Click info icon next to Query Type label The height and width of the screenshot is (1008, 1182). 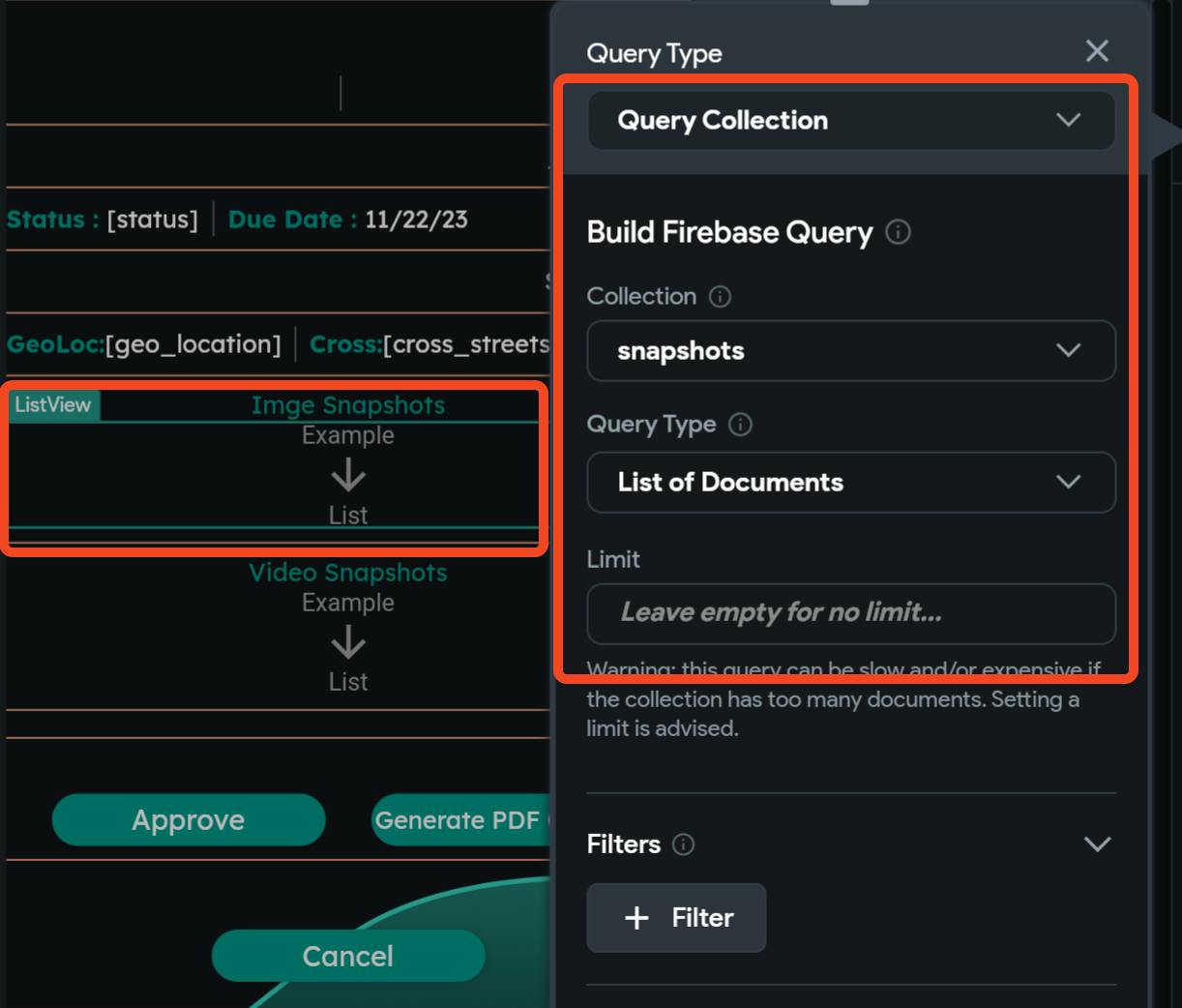pos(740,425)
